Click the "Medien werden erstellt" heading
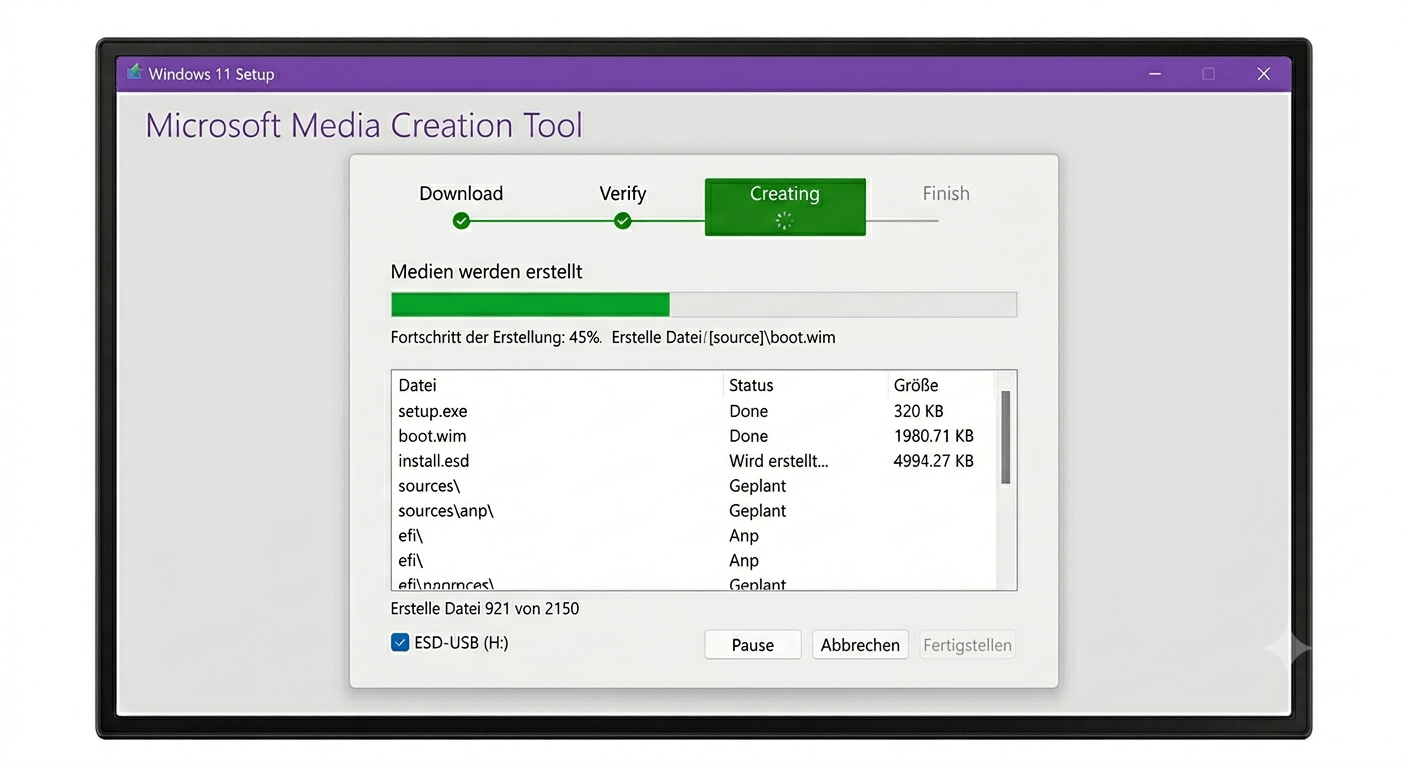 point(487,271)
